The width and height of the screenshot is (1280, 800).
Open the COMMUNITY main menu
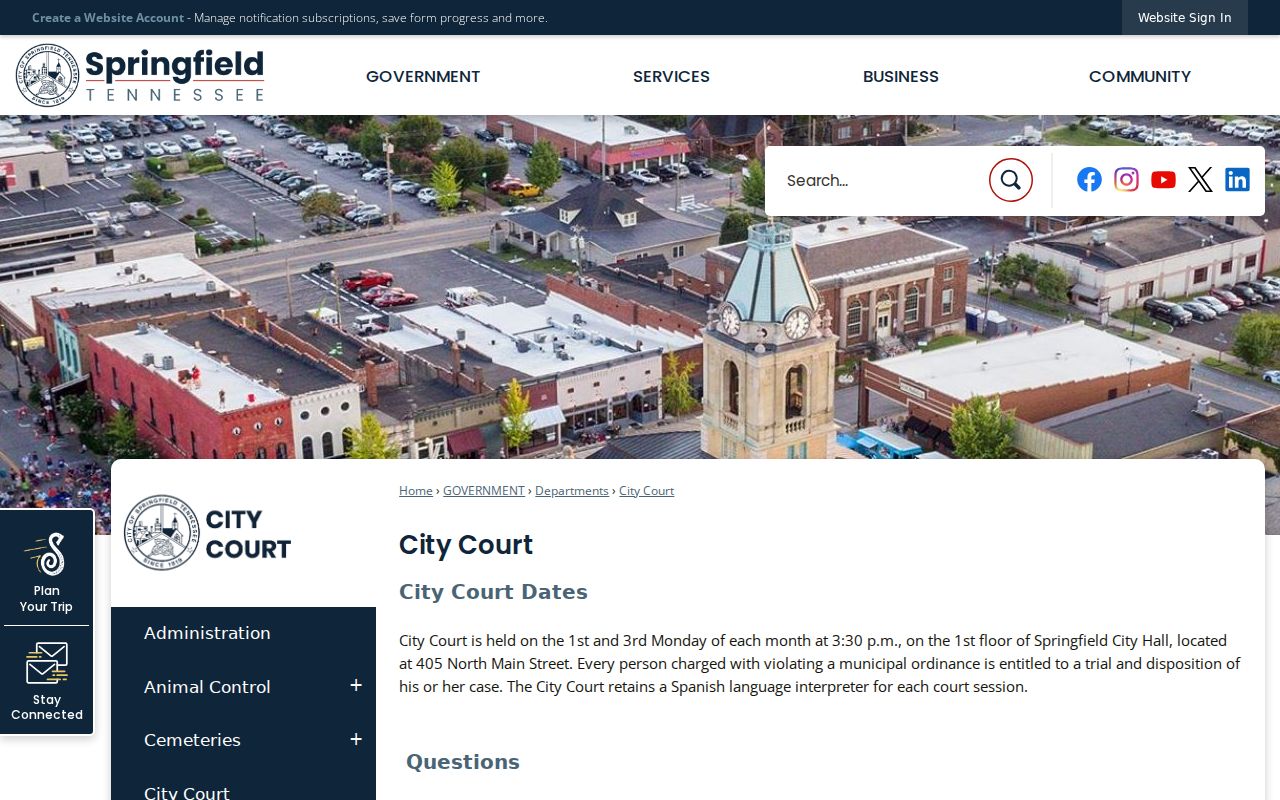pos(1140,76)
